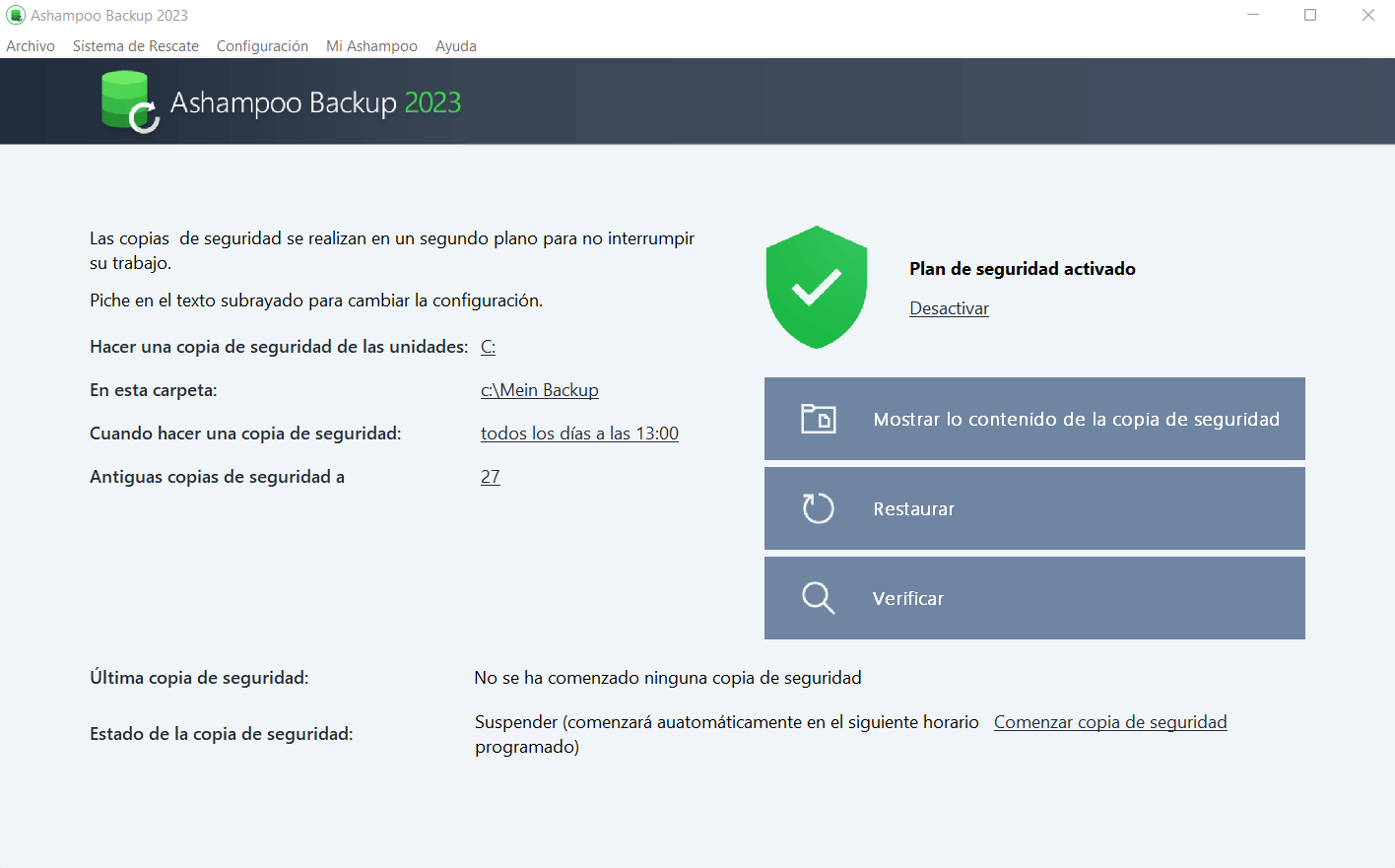Click 'Antiguas copias de seguridad a' label
The image size is (1395, 868).
coord(217,477)
